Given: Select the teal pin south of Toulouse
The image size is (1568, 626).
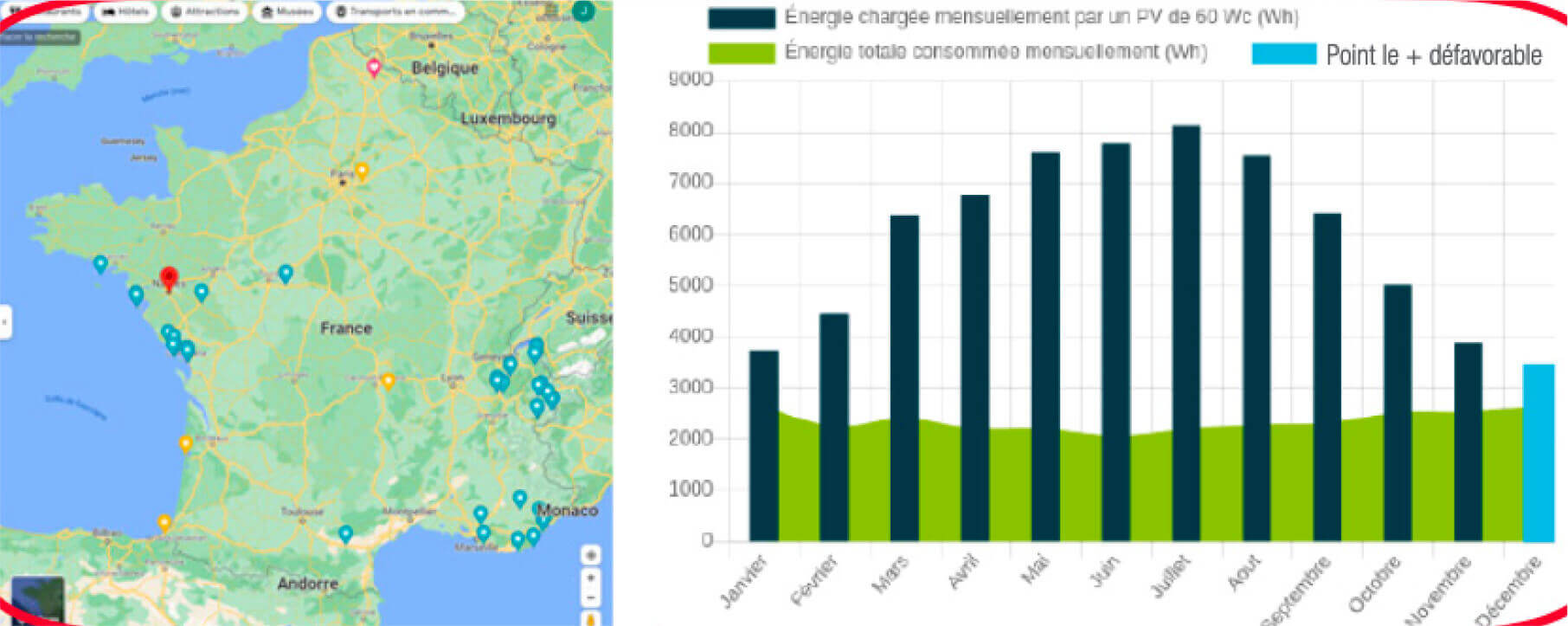Looking at the screenshot, I should click(x=345, y=533).
